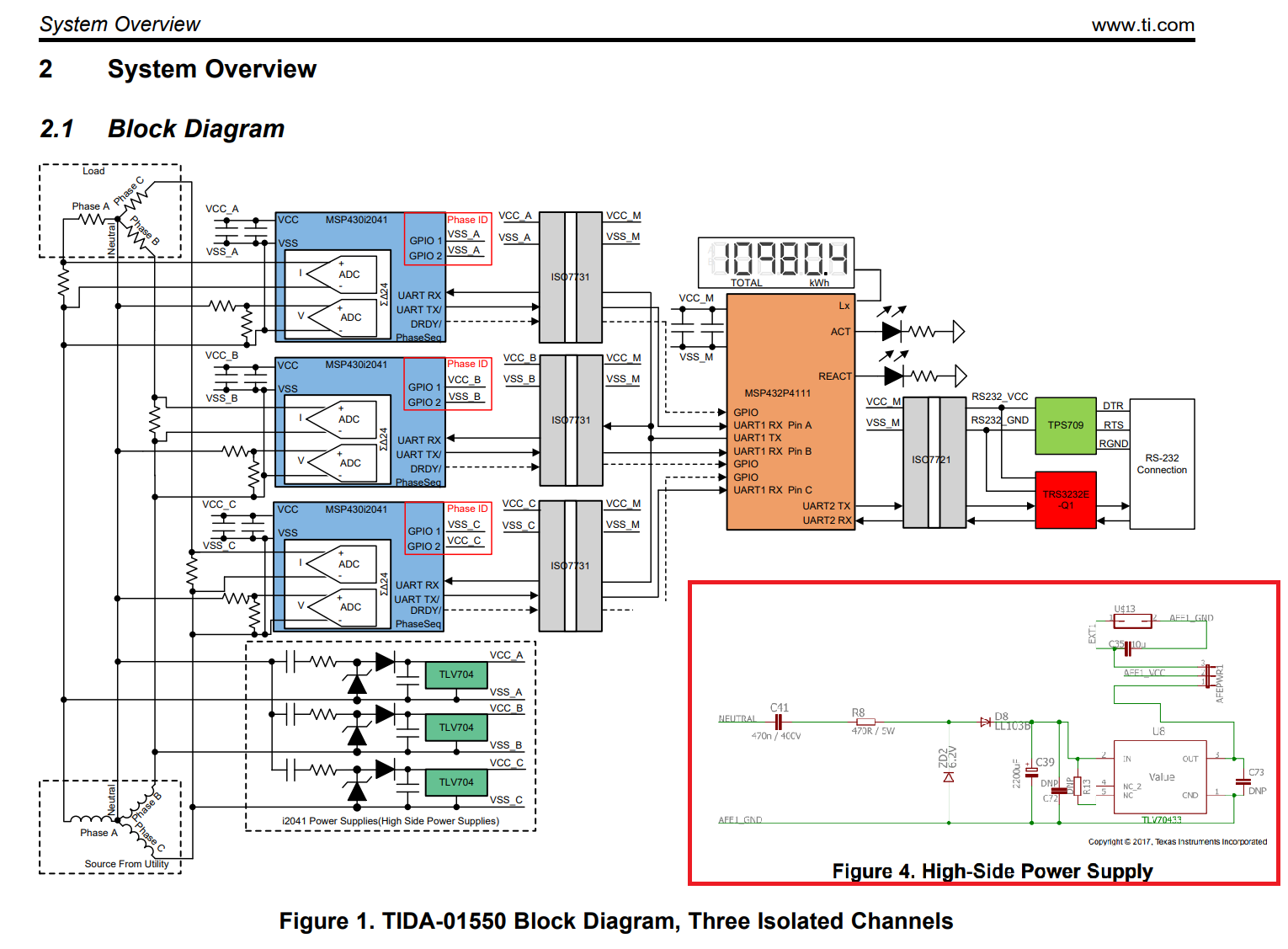Click the ZD2 6.2V zener diode symbol
The image size is (1288, 949).
point(949,776)
